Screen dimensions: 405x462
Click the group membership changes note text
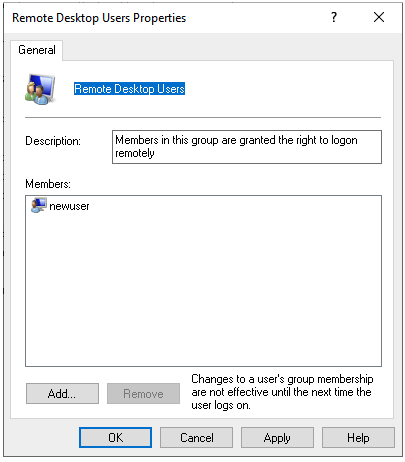282,392
